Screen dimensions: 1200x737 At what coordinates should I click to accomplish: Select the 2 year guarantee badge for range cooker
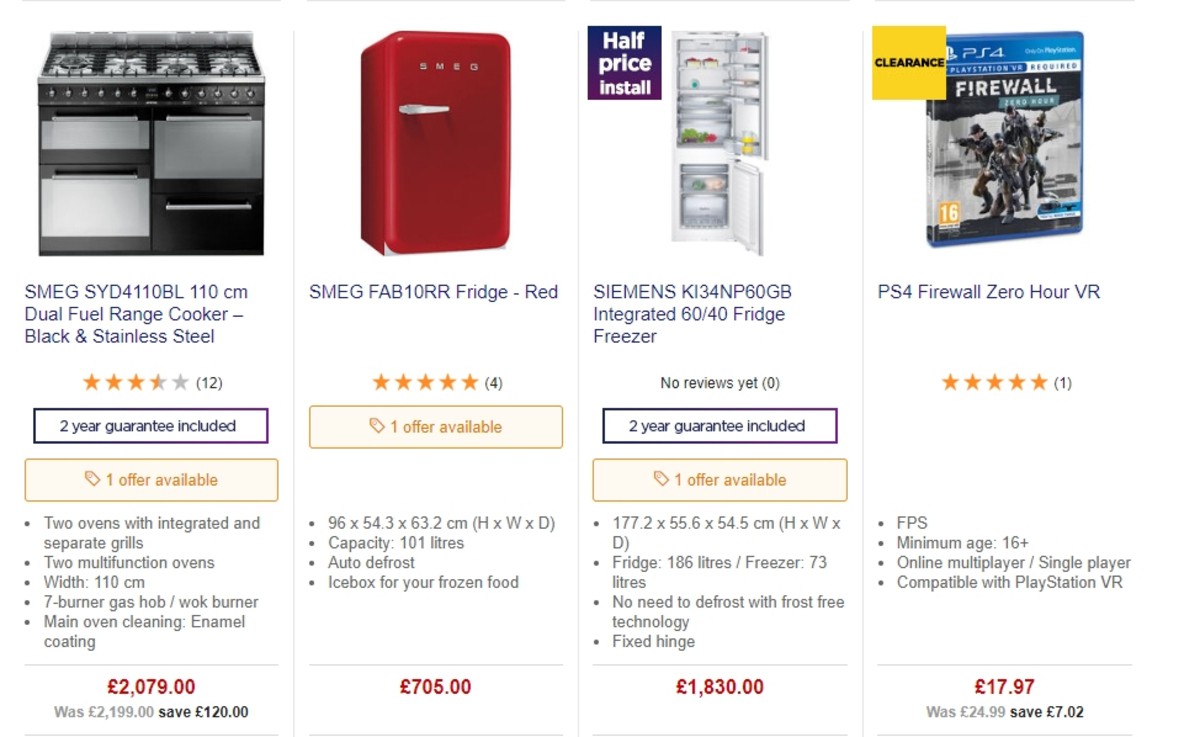[150, 425]
